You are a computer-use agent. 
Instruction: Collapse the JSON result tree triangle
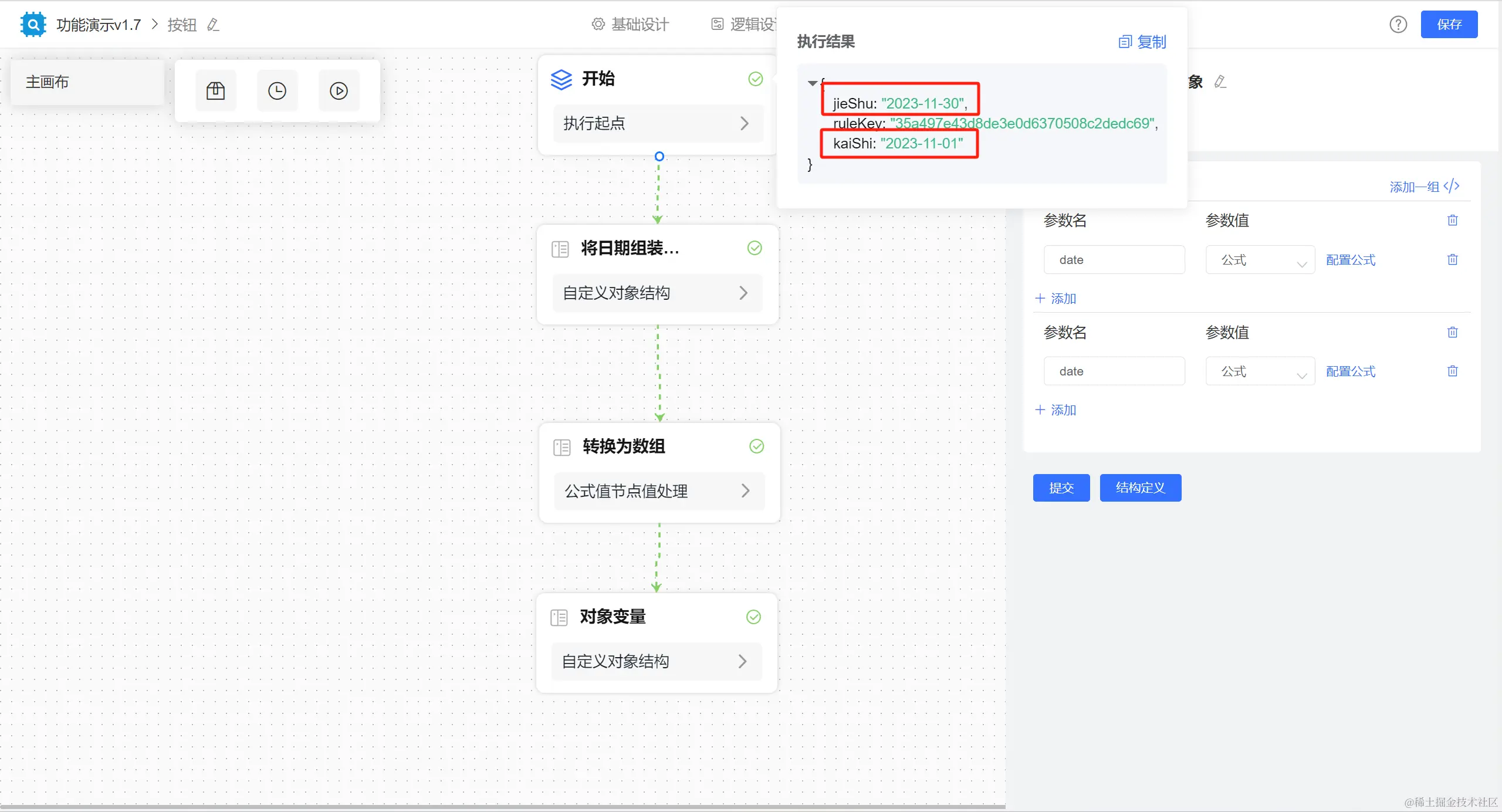812,83
